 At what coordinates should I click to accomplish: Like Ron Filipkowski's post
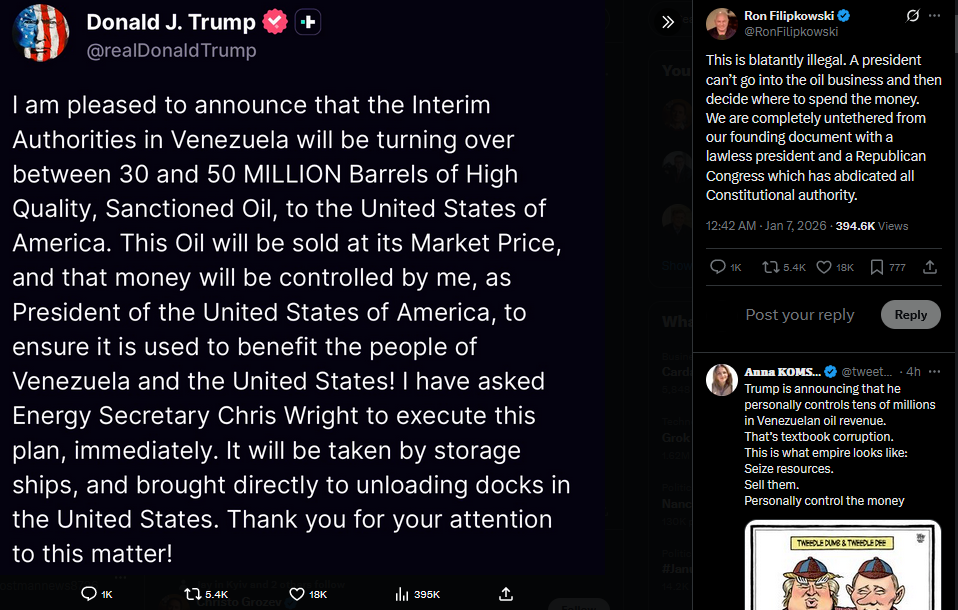[825, 267]
